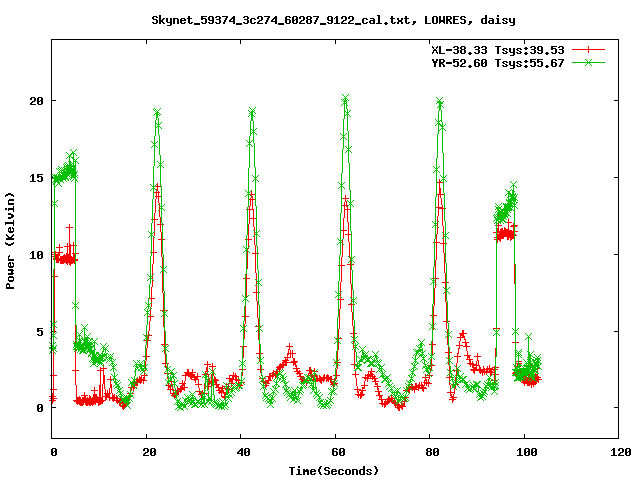640x480 pixels.
Task: Select the legend entry XL-38.33 Tsys:39.53
Action: coord(498,50)
